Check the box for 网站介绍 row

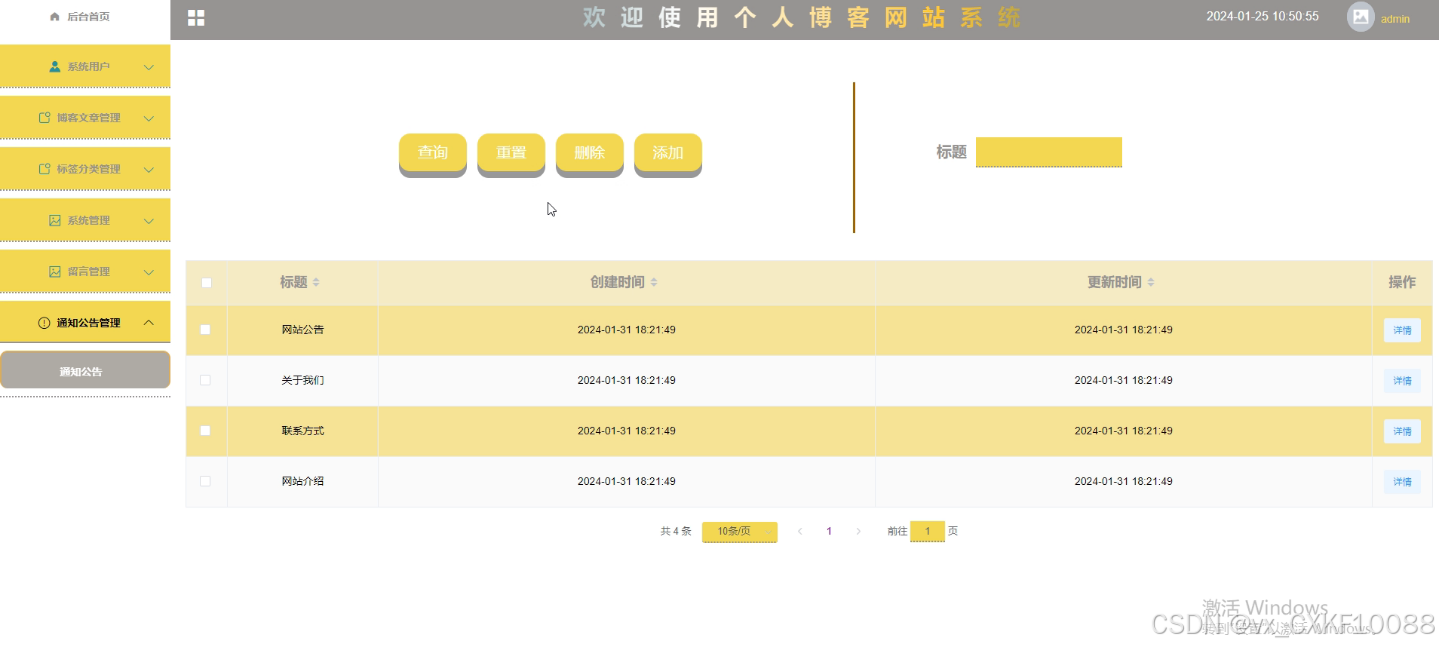click(206, 481)
